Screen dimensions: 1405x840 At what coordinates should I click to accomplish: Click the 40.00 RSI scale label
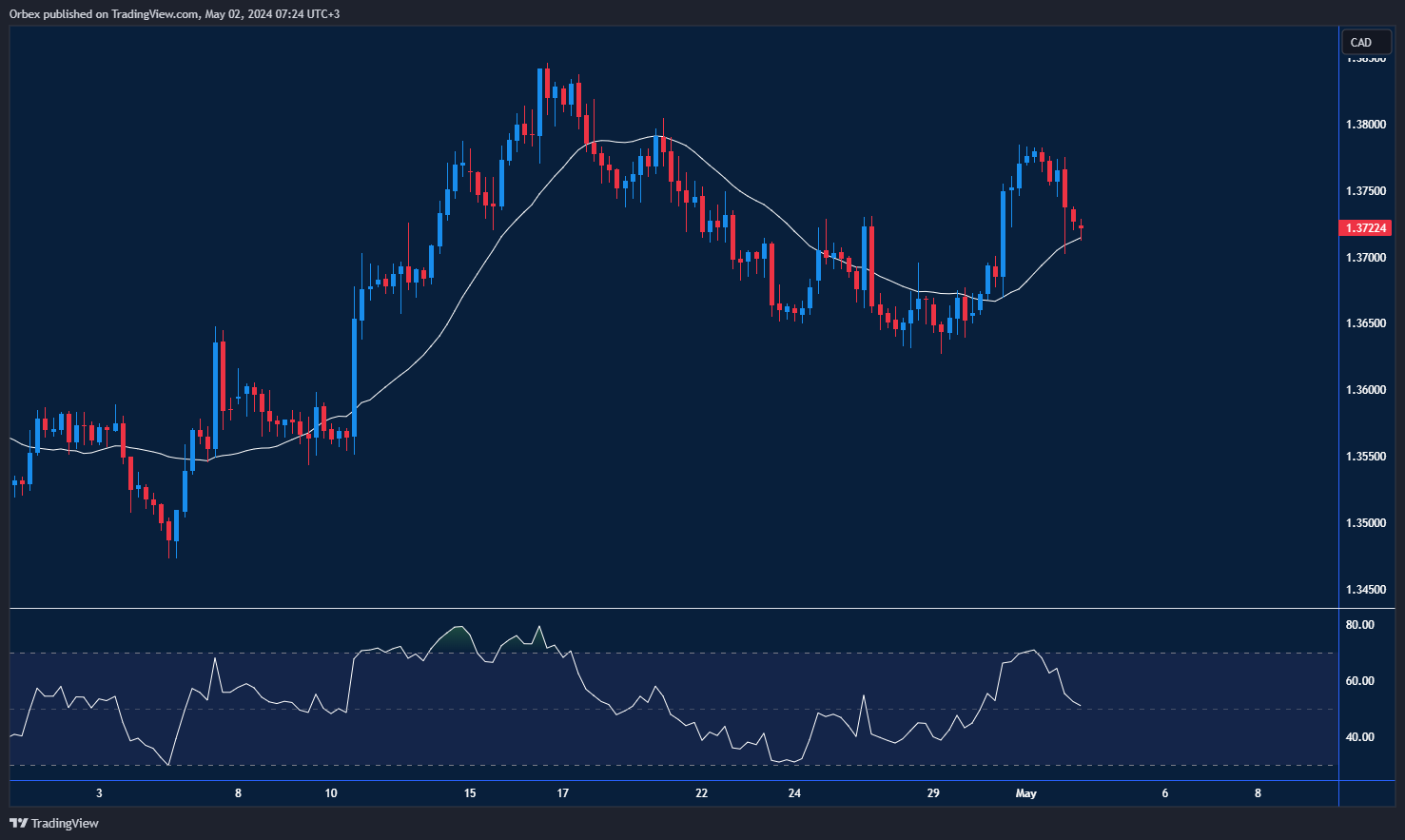(x=1359, y=737)
